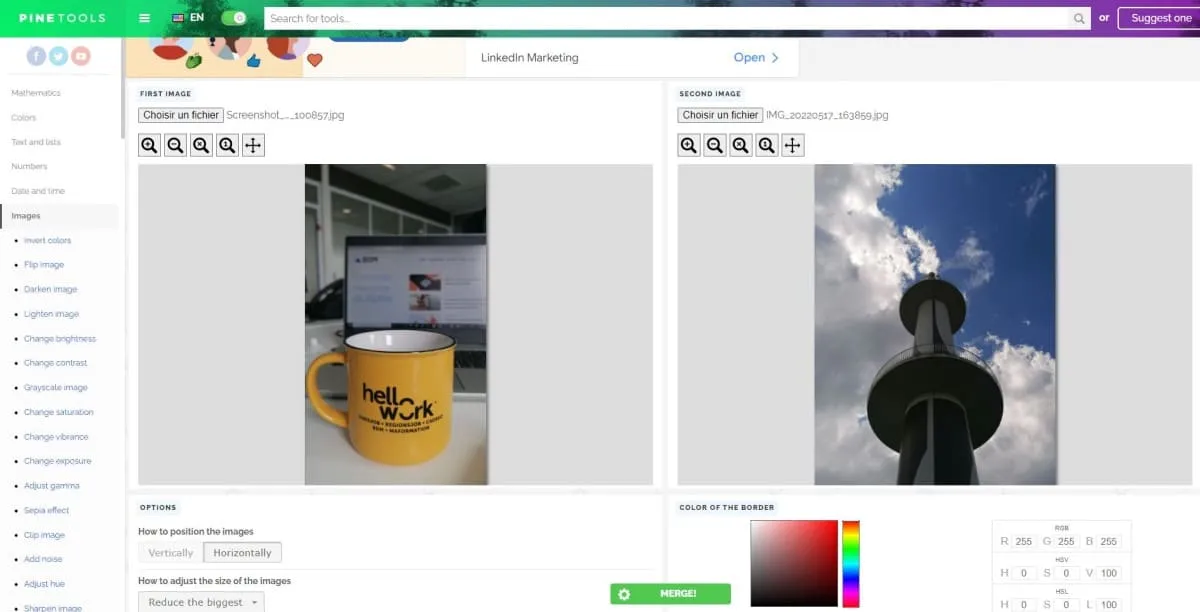Click the RGB G value field
Screen dimensions: 1200x612
(x=1065, y=542)
